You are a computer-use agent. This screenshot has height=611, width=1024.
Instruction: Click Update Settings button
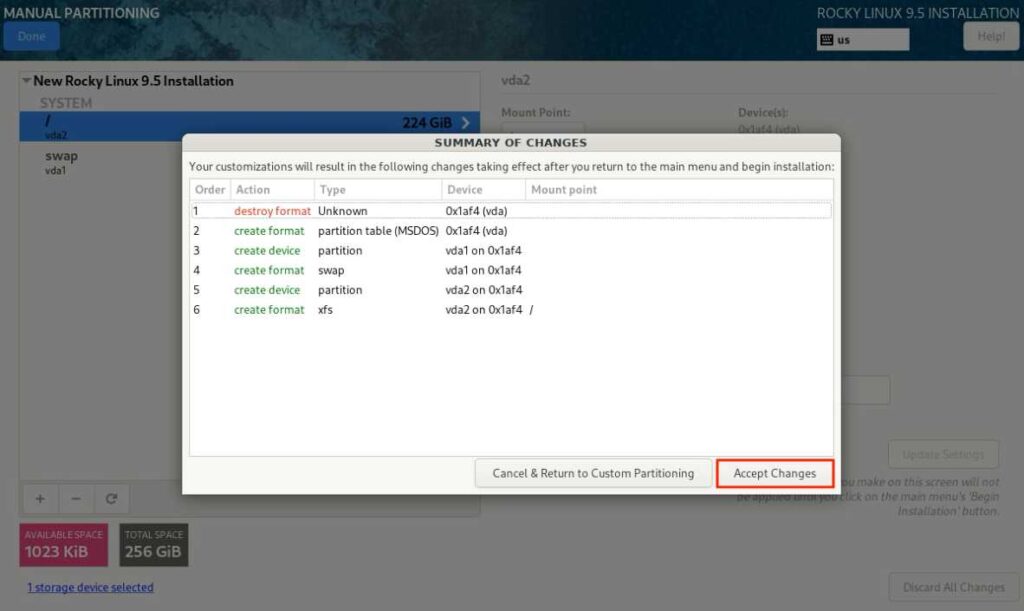pos(943,454)
